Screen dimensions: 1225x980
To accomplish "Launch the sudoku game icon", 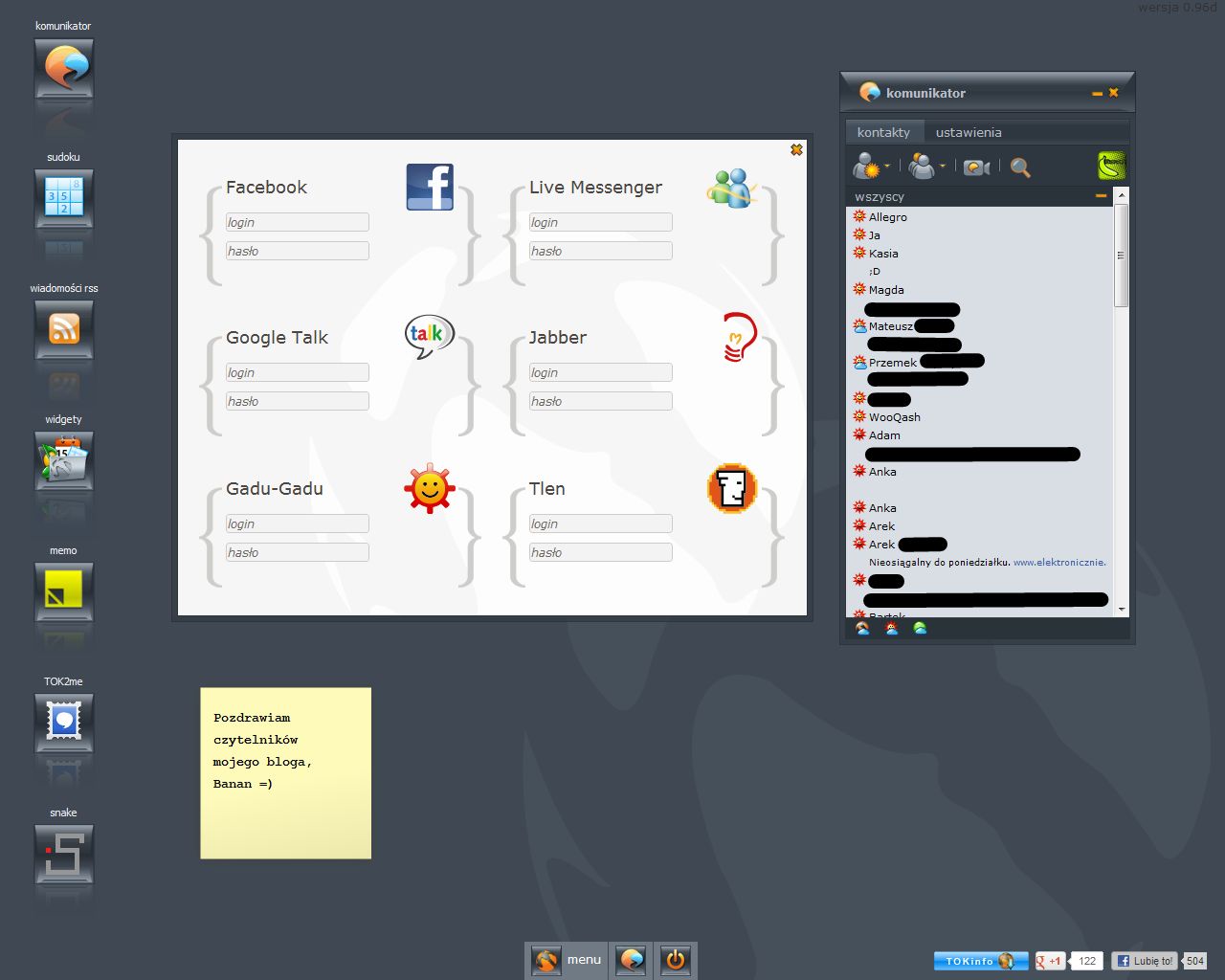I will [x=64, y=199].
